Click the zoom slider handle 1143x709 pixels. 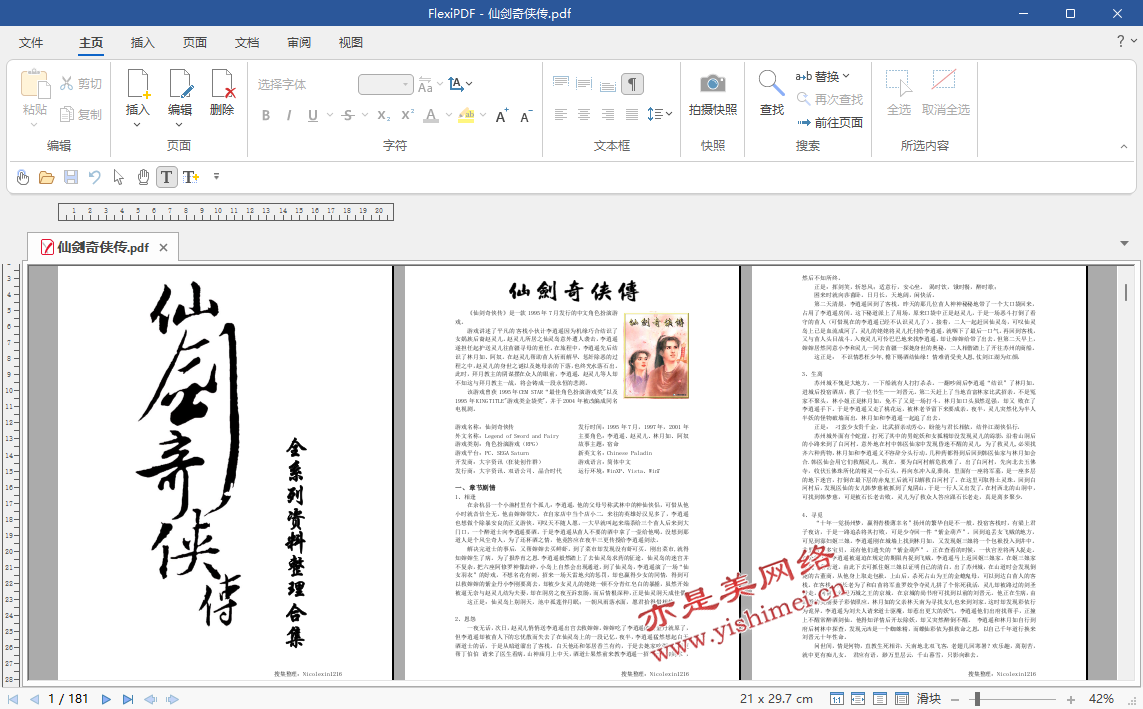(x=977, y=699)
